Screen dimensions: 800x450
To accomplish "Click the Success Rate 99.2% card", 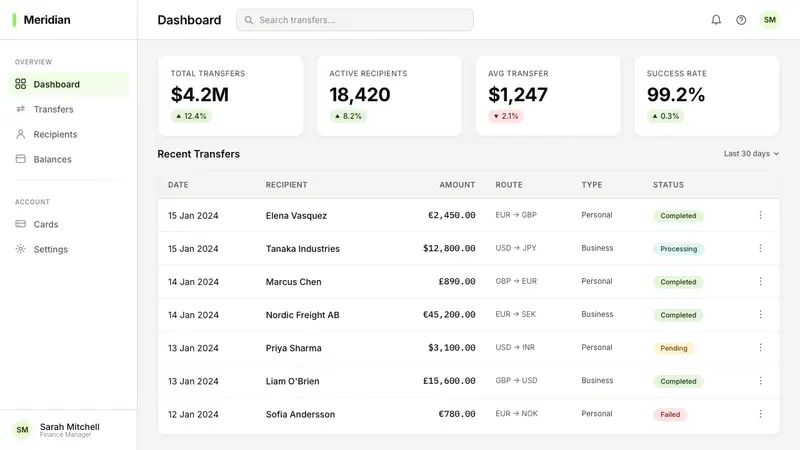I will tap(707, 96).
